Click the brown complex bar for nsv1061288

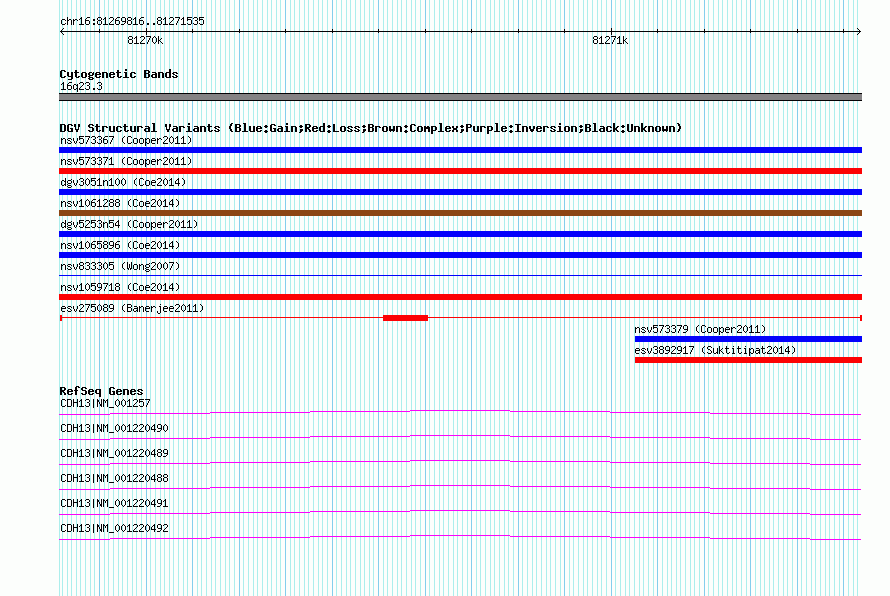[460, 213]
